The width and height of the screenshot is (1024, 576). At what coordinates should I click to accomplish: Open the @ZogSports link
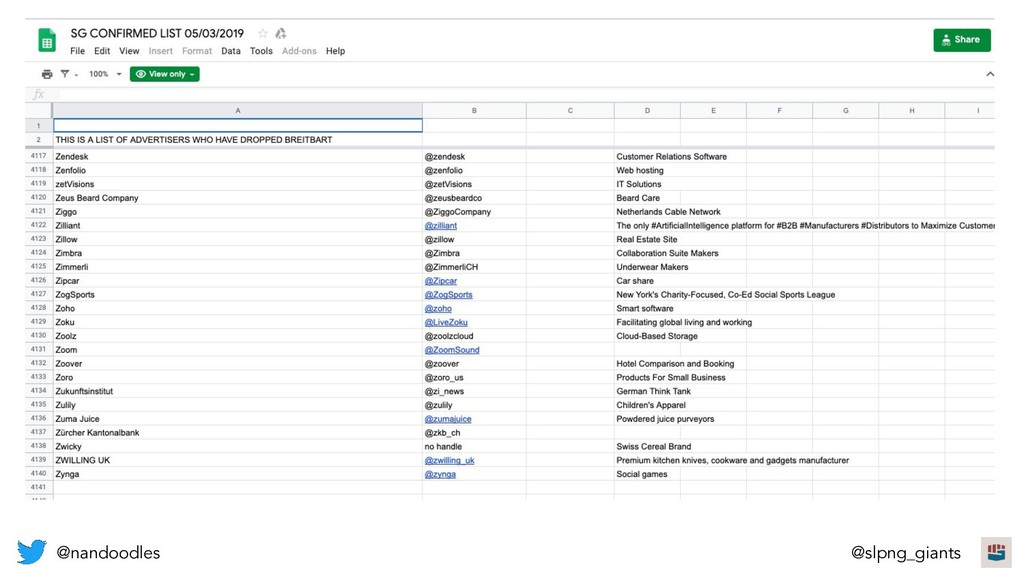click(x=449, y=295)
